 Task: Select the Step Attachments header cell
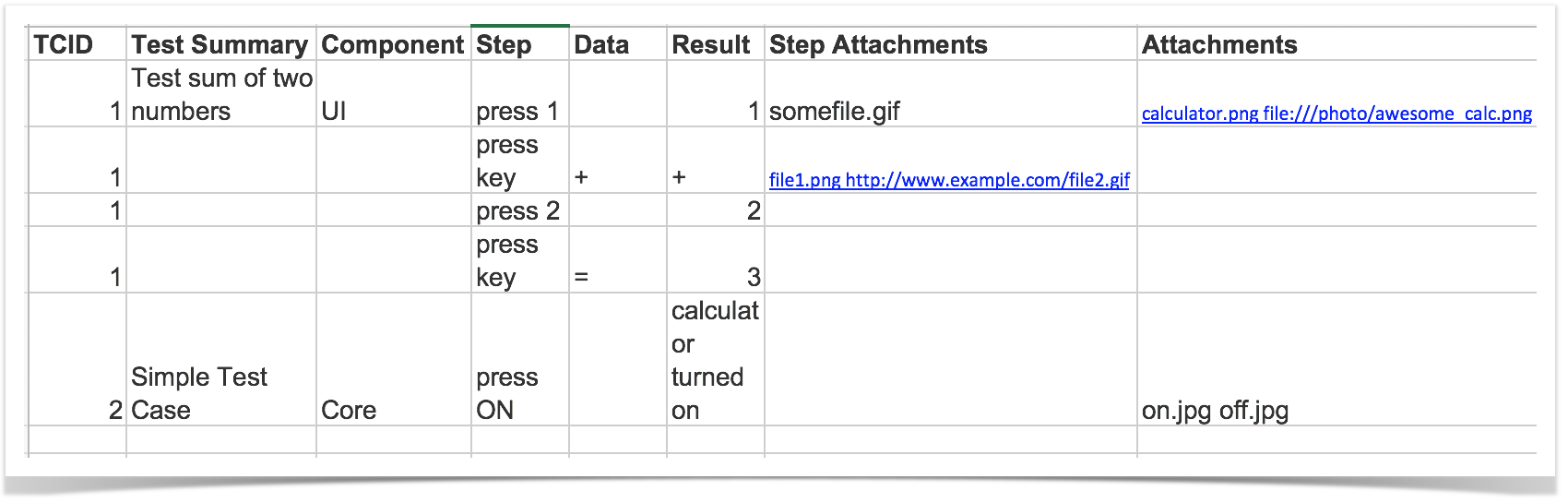[951, 44]
